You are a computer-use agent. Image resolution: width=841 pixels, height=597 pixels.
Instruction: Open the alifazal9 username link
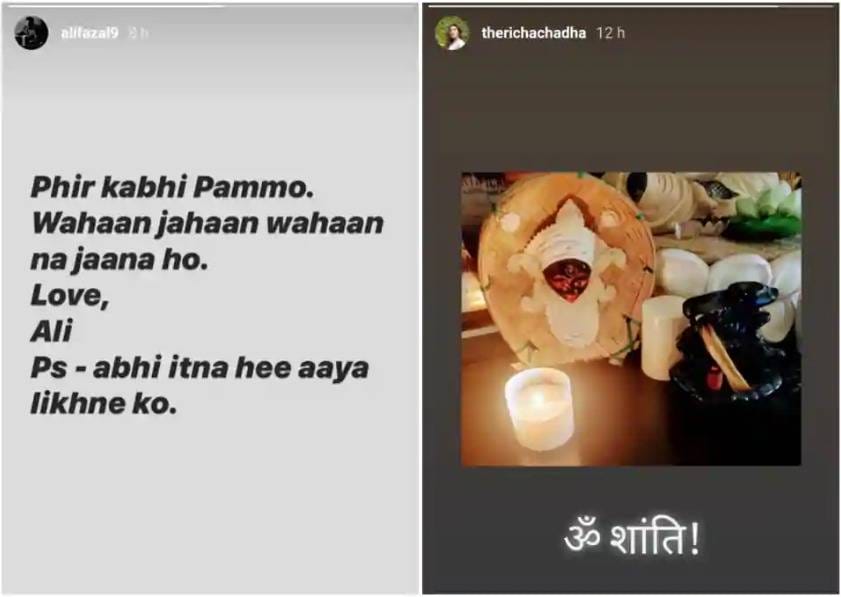89,33
